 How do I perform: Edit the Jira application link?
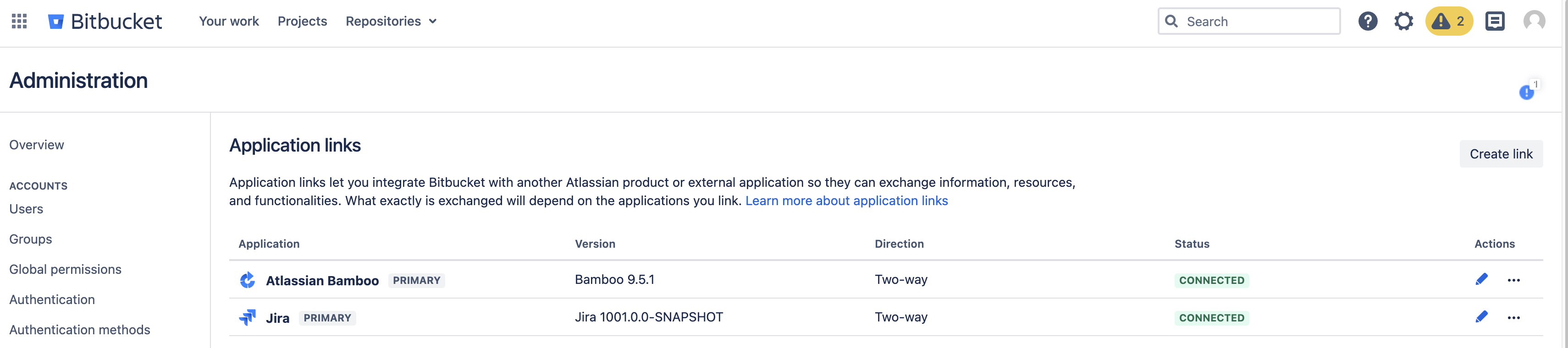[1481, 317]
